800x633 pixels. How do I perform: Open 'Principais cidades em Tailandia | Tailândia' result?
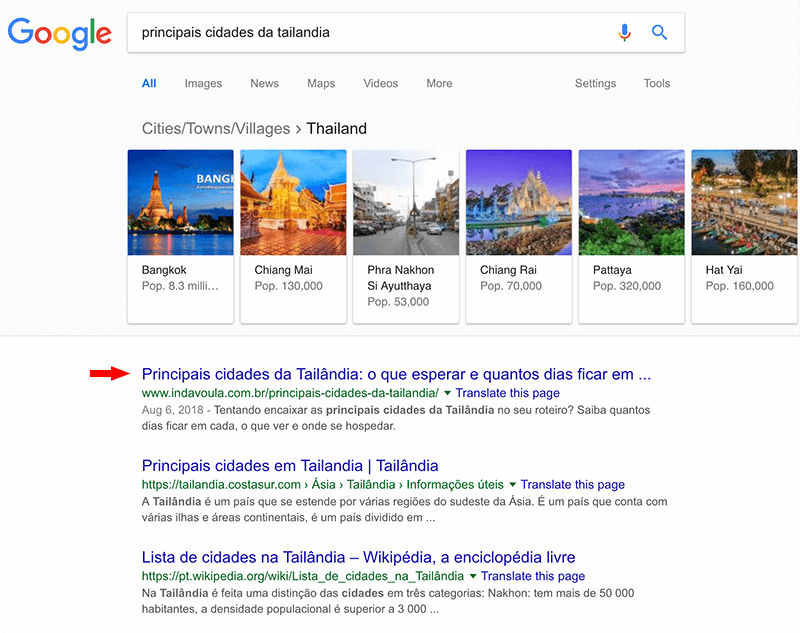click(290, 466)
